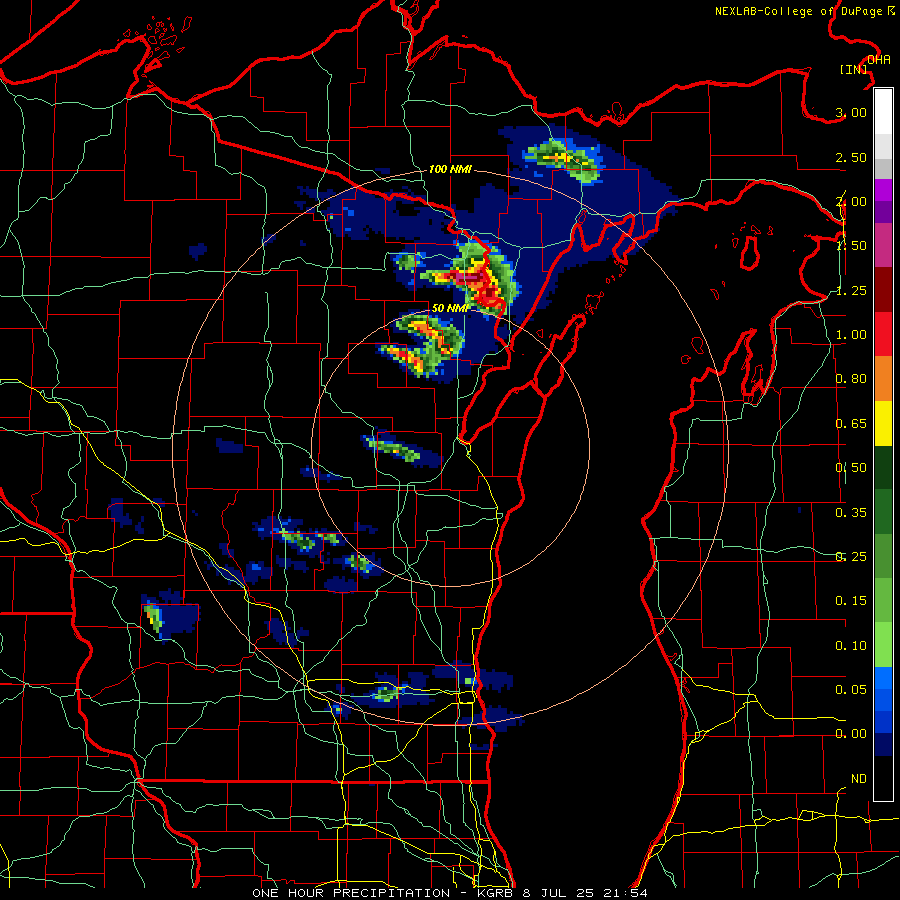
Task: Click the ND legend label
Action: point(859,779)
